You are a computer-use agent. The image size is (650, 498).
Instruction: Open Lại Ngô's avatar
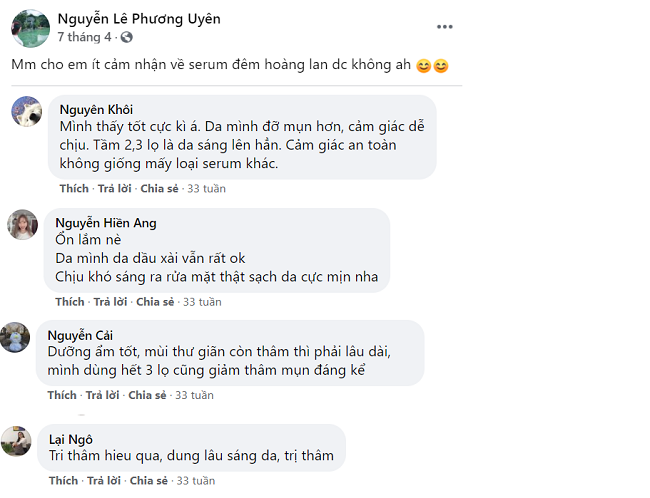16,441
